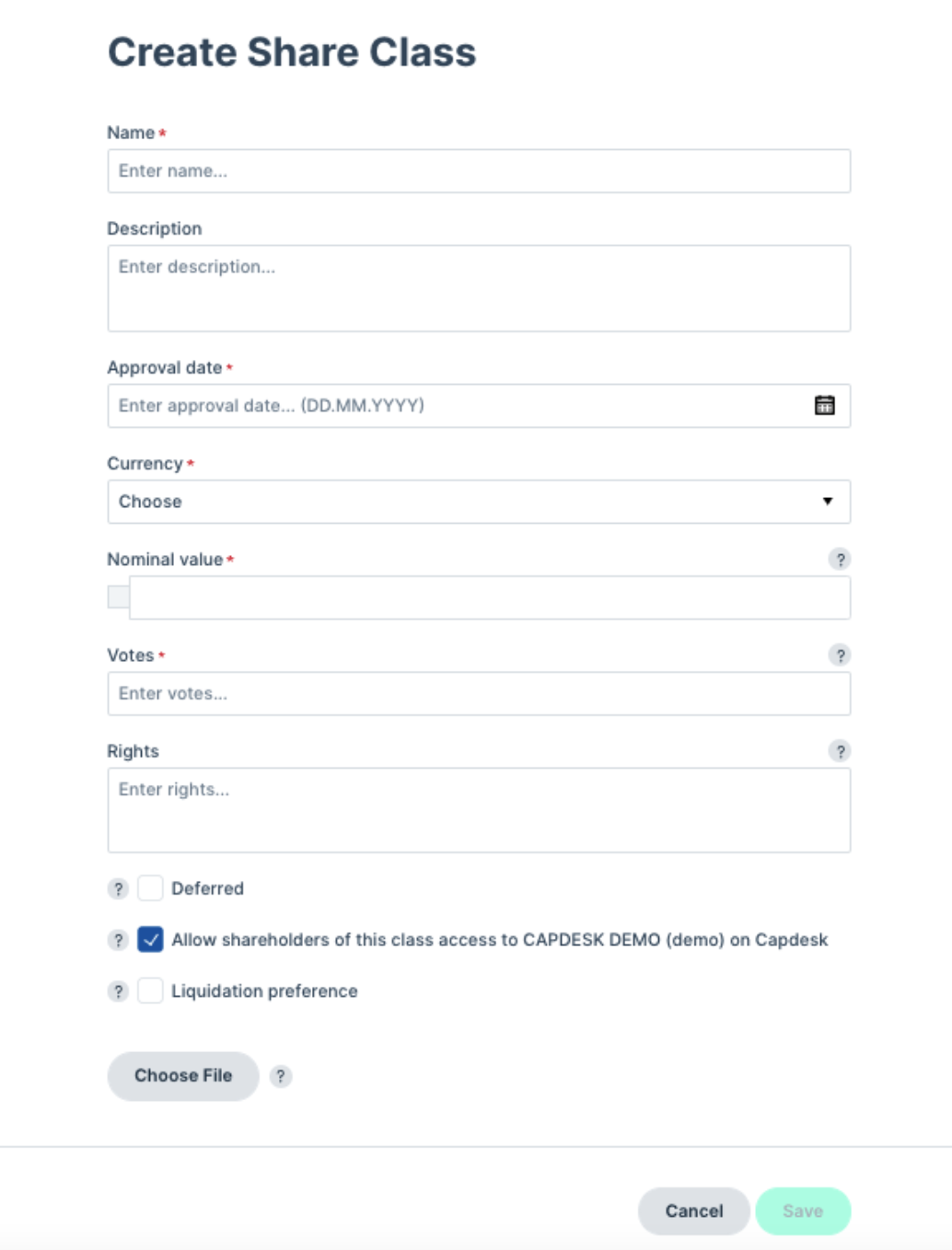952x1250 pixels.
Task: Click help icon left of Deferred checkbox
Action: tap(118, 888)
